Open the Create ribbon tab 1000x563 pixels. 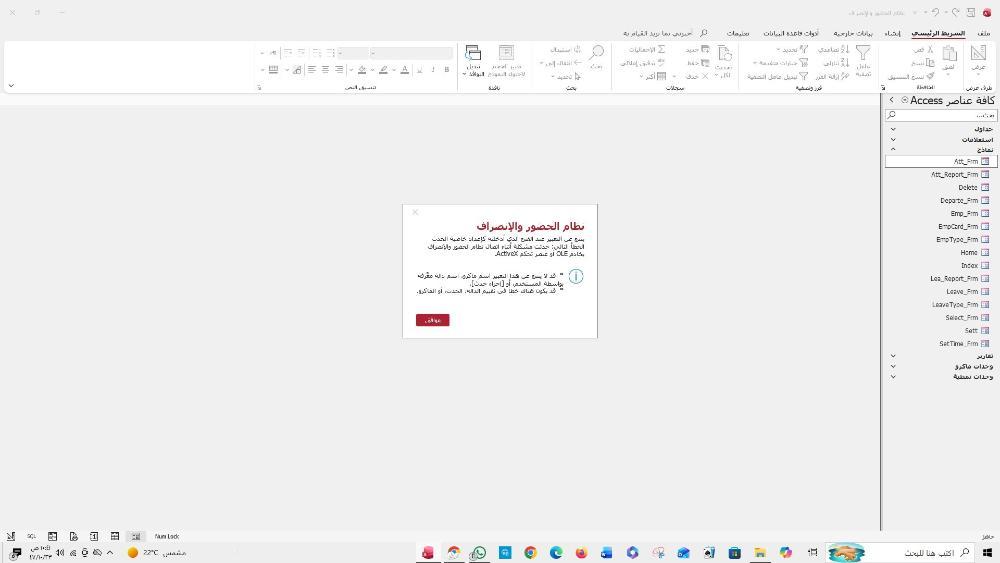point(892,33)
